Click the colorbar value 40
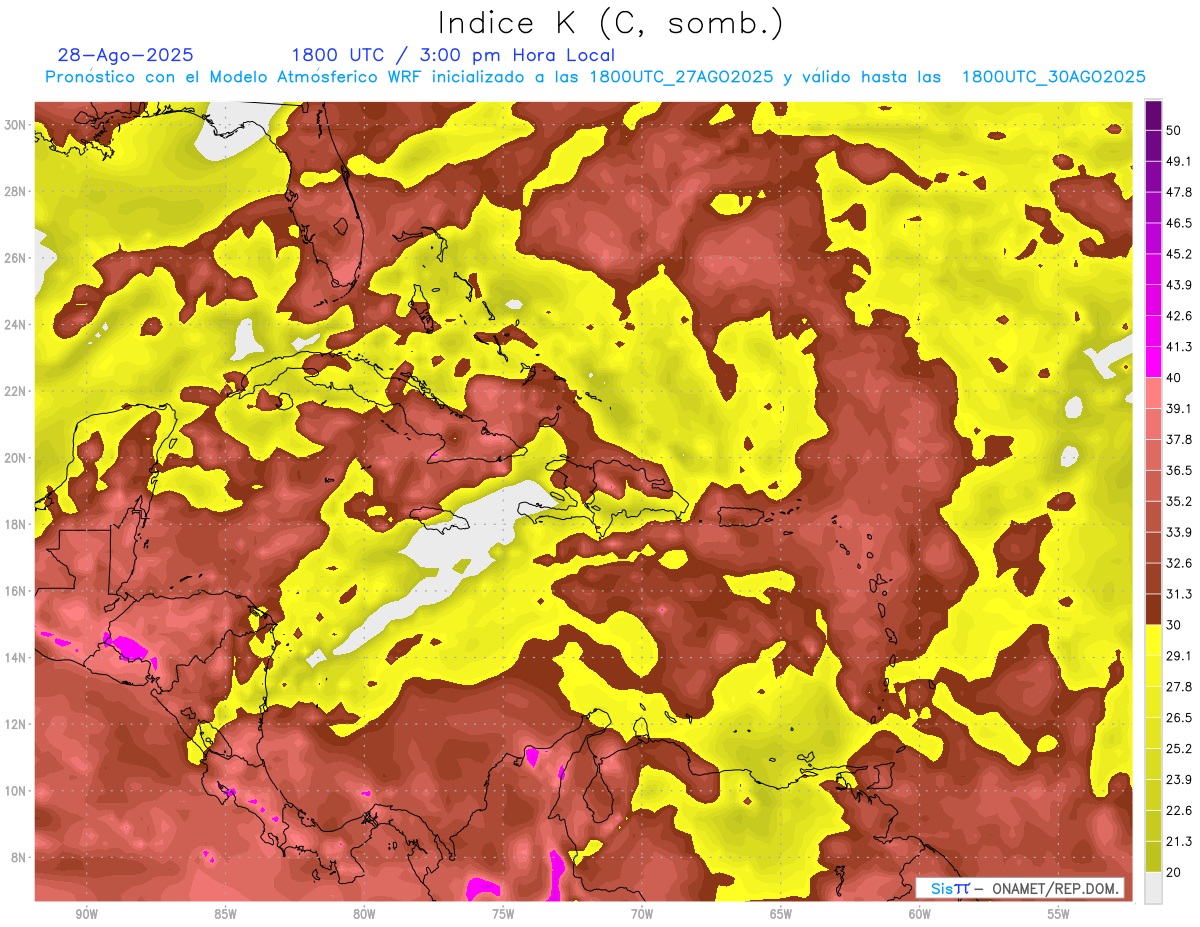The image size is (1200, 927). (x=1174, y=377)
